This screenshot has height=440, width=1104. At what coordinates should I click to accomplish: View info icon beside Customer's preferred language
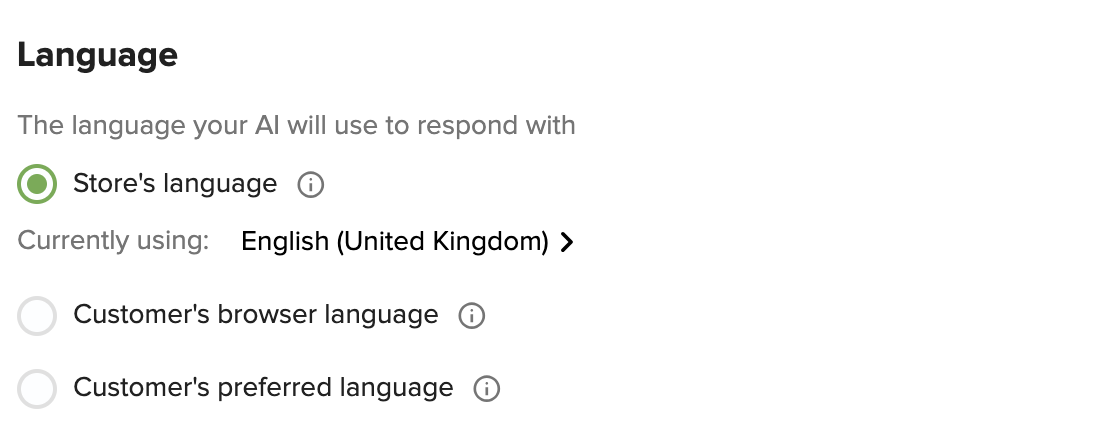click(487, 389)
